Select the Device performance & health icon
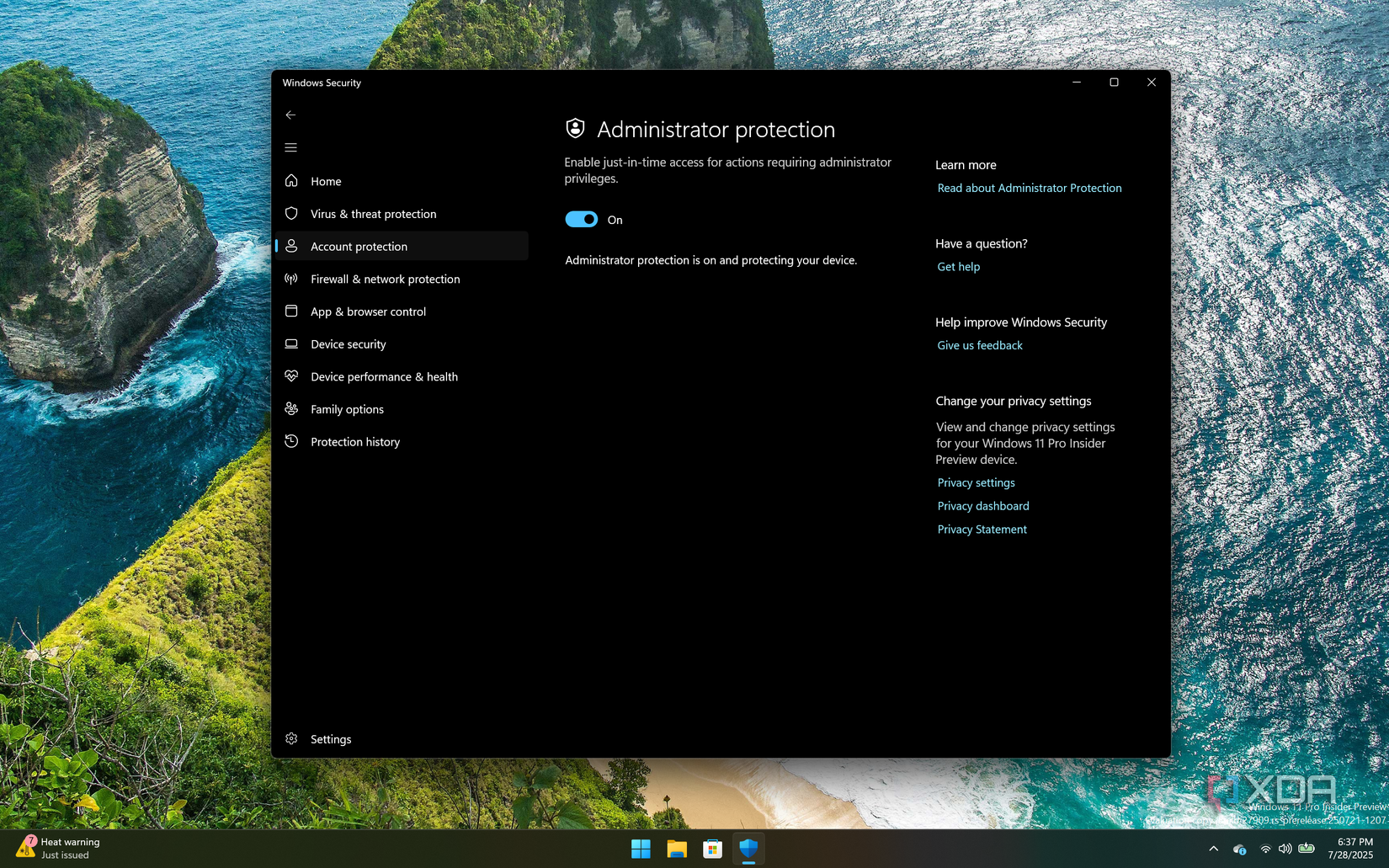Screen dimensions: 1389x868 [290, 376]
